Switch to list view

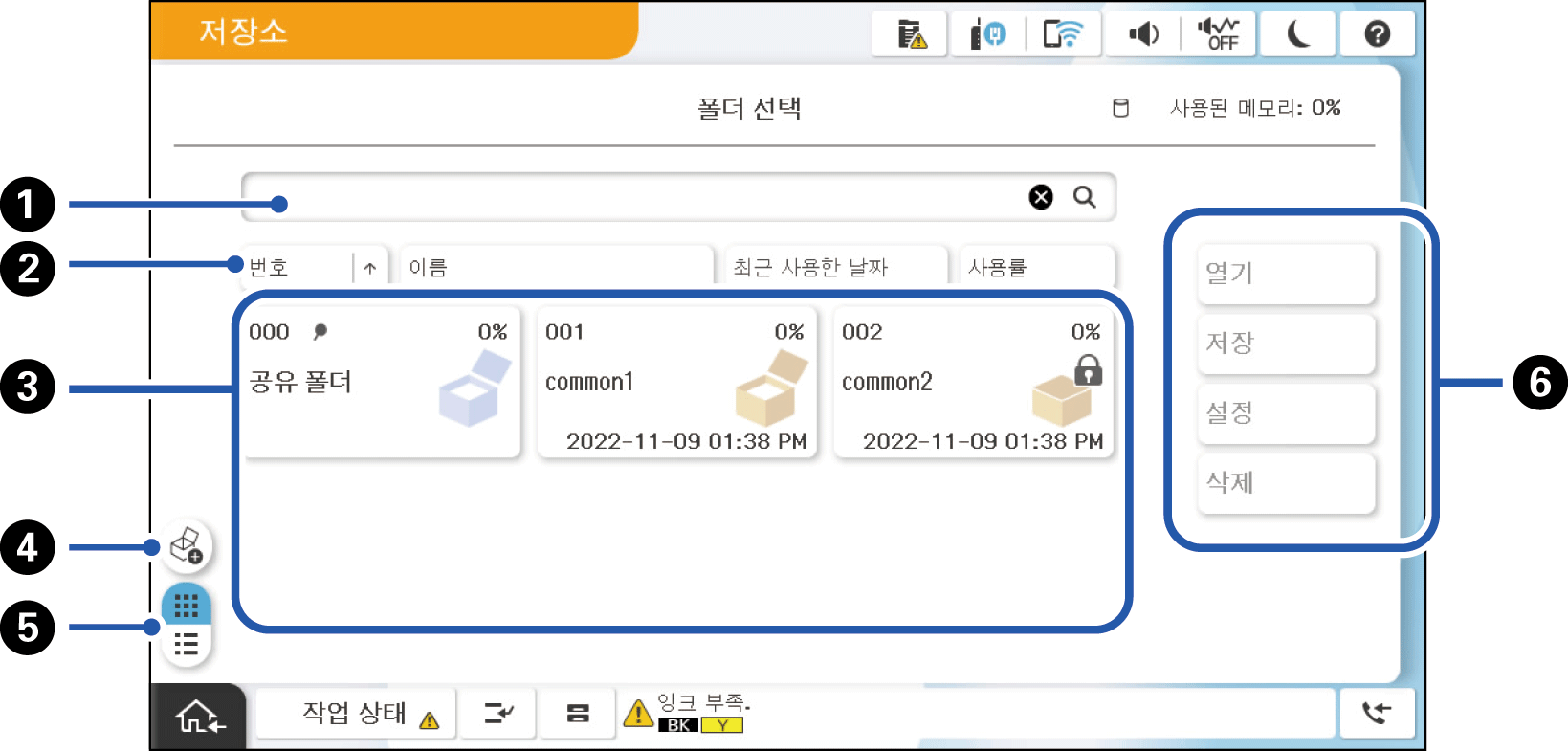tap(186, 644)
